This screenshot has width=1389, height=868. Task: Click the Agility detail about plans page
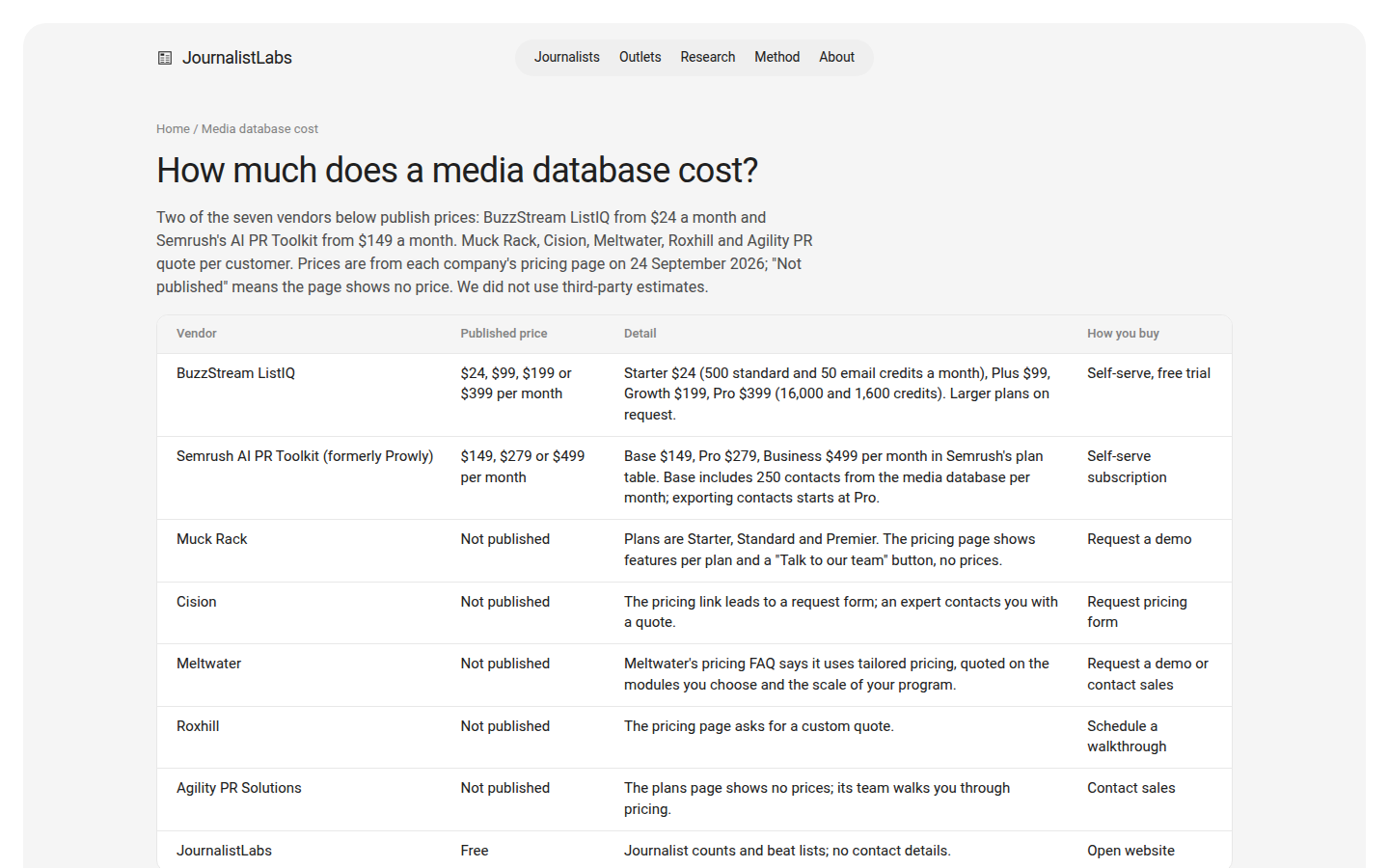coord(817,799)
